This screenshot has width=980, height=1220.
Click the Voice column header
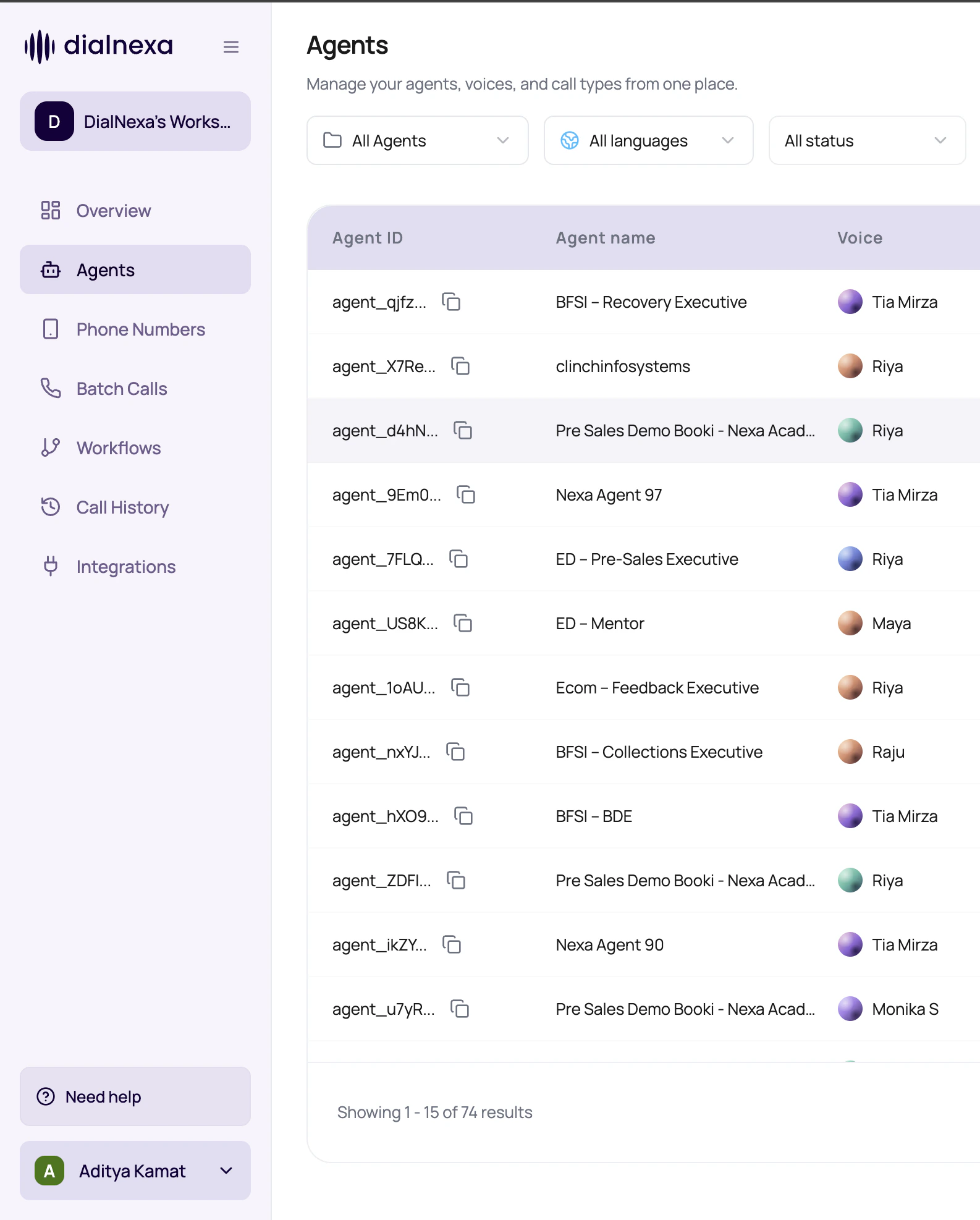860,238
